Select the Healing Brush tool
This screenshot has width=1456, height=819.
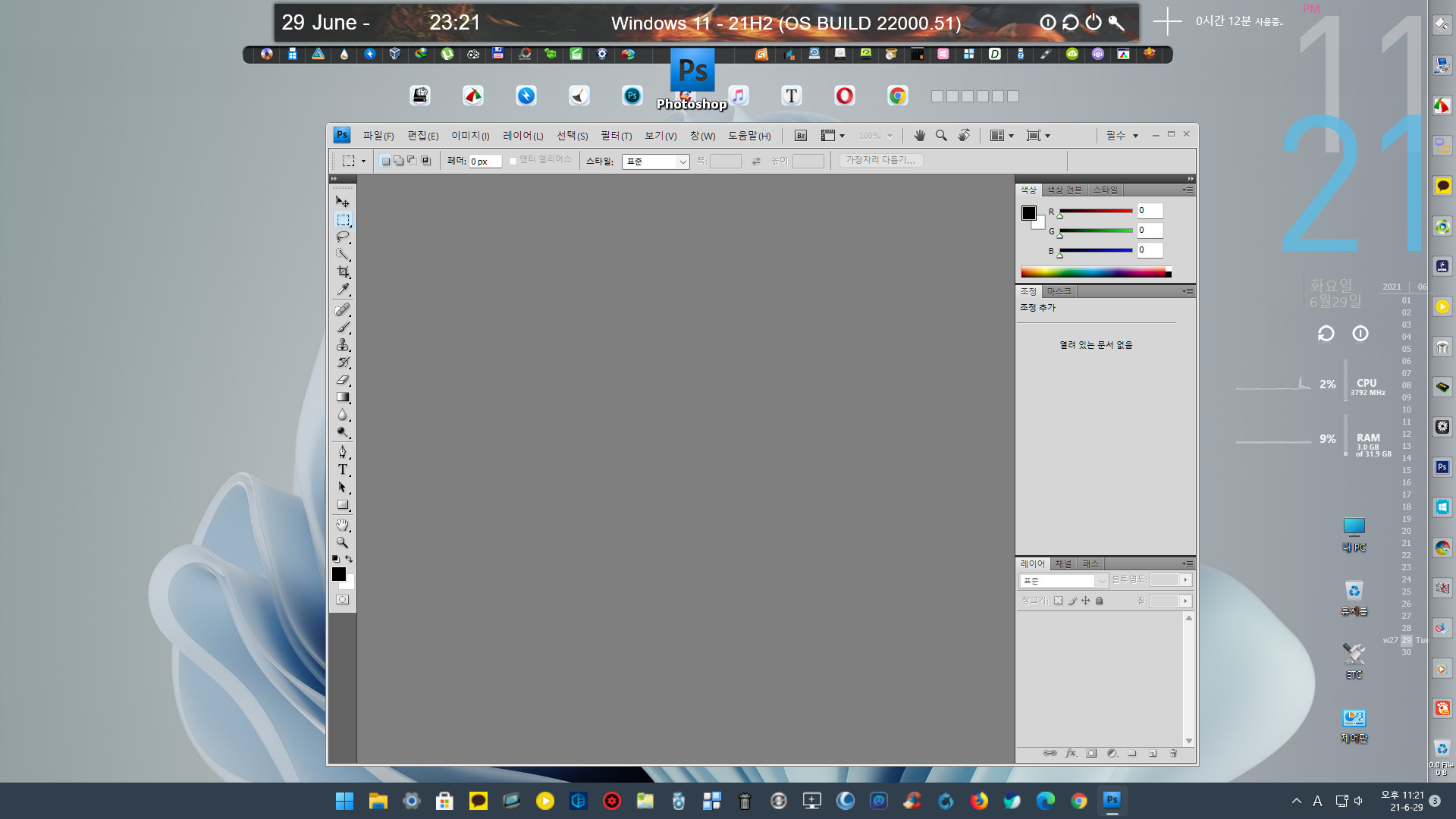point(343,309)
